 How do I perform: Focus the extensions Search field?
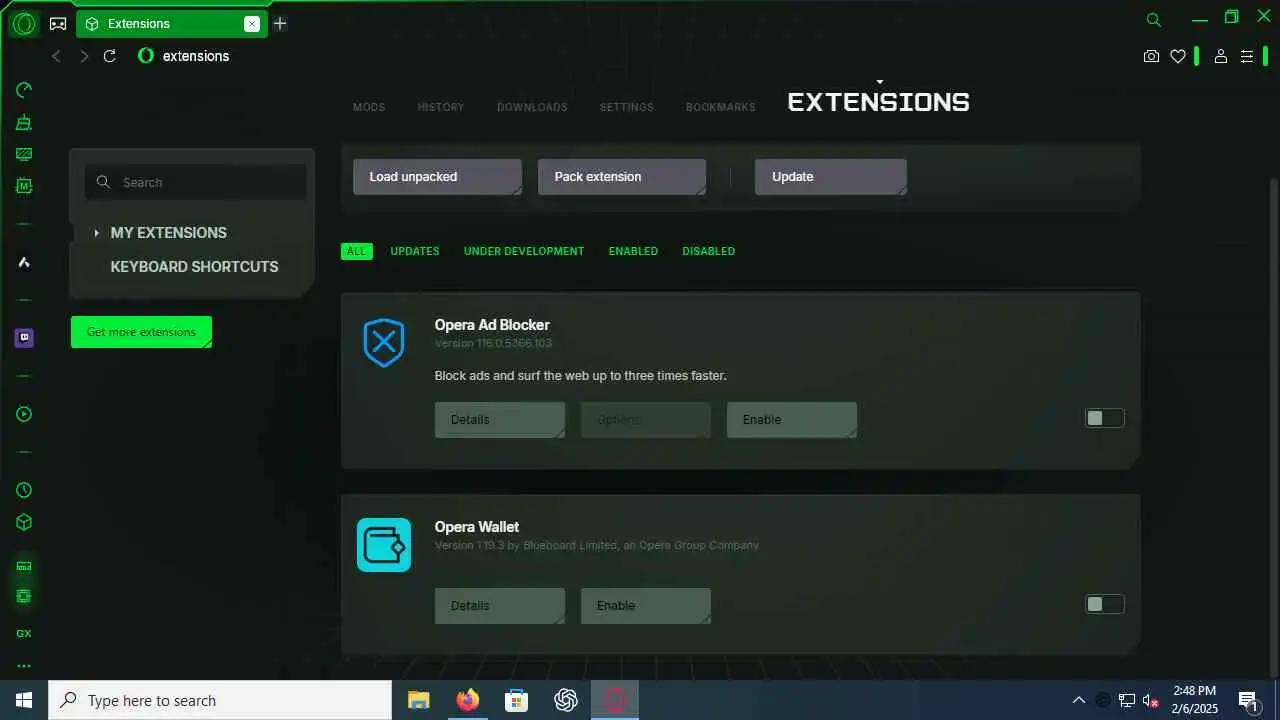click(196, 182)
